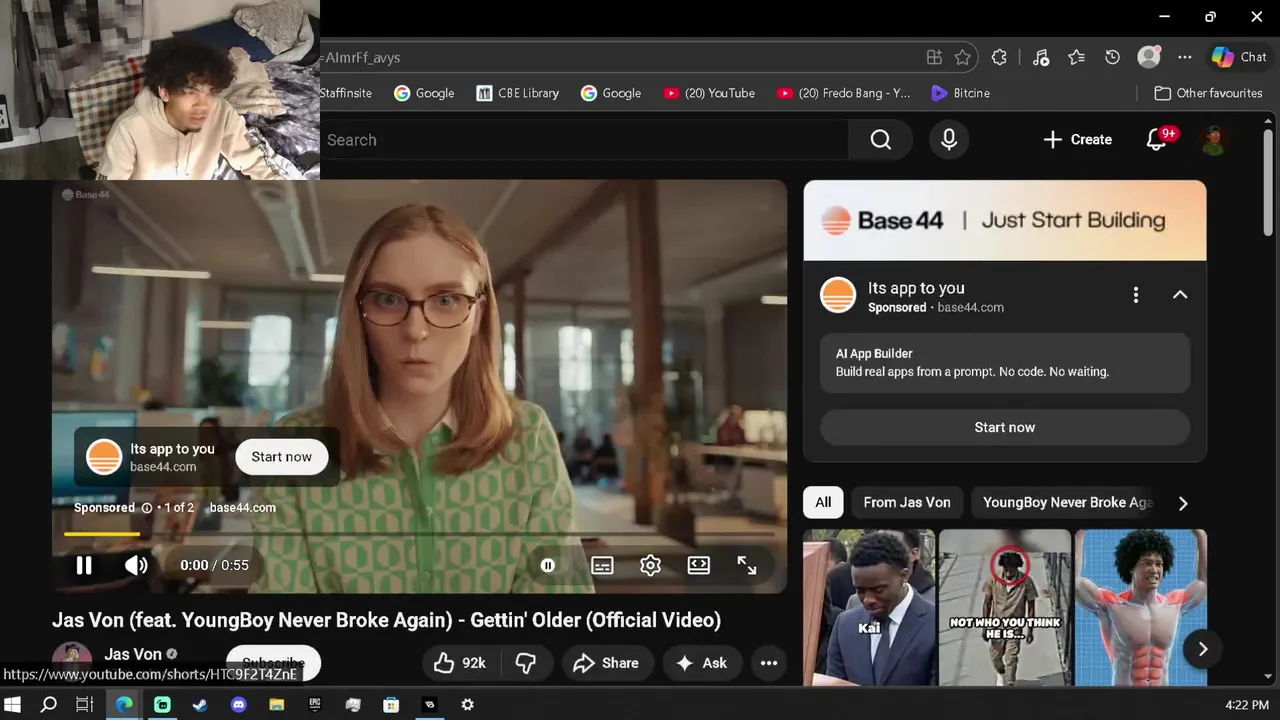Open Windows taskbar search
This screenshot has height=720, width=1280.
(x=48, y=705)
